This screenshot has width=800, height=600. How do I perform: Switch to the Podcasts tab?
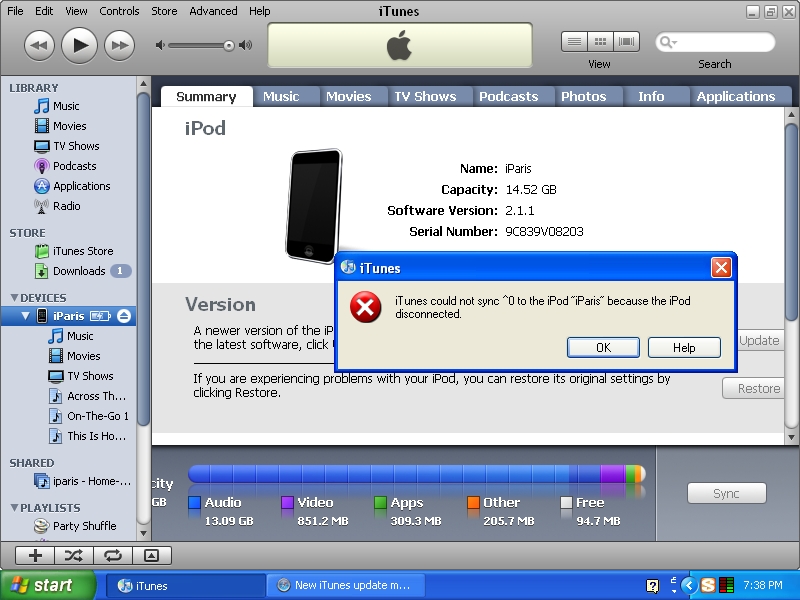[509, 96]
